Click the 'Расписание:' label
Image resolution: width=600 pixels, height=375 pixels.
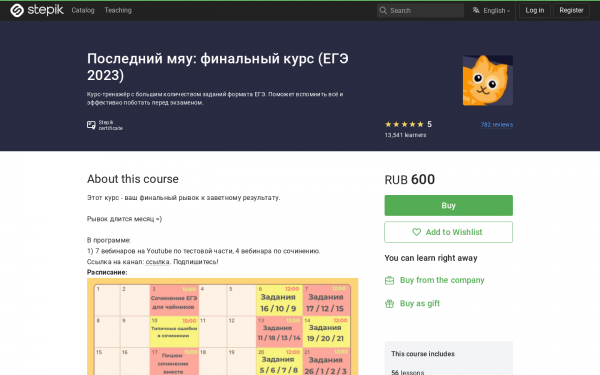click(107, 272)
